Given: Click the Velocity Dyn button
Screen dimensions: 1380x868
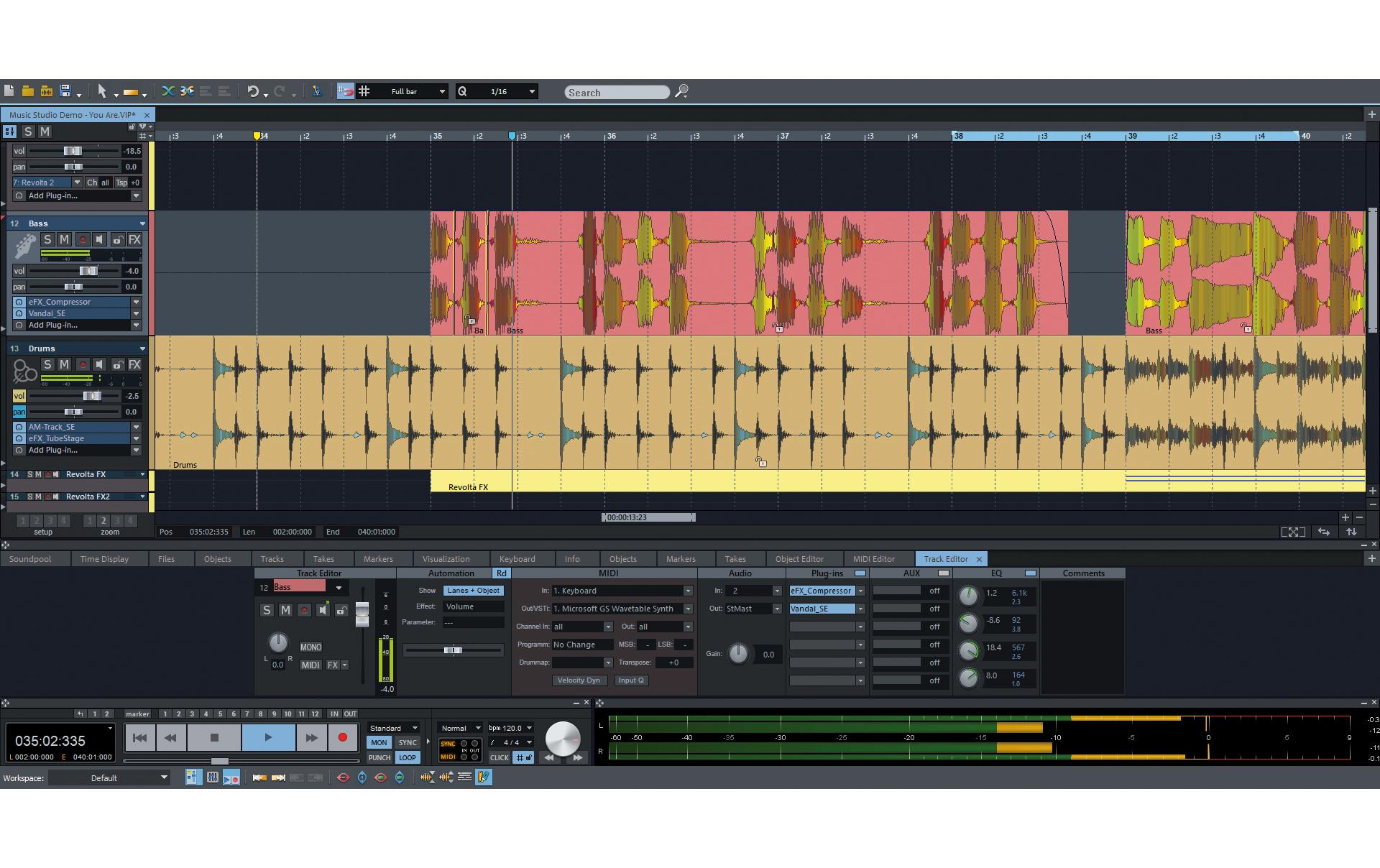Looking at the screenshot, I should pos(579,680).
